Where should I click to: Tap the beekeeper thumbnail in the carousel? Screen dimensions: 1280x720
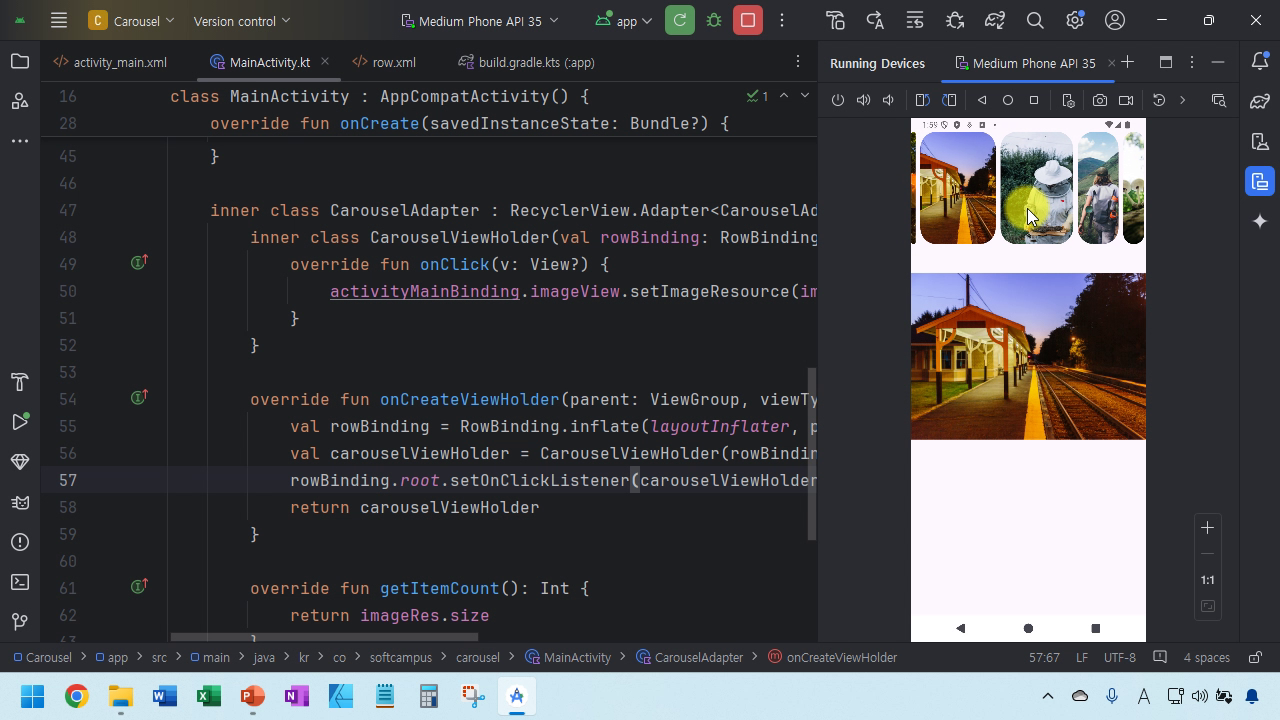point(1036,188)
